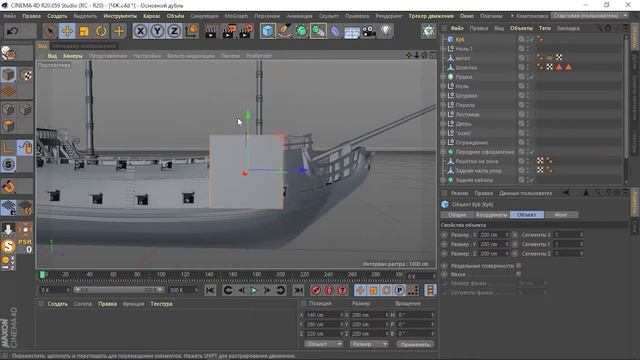This screenshot has width=640, height=360.
Task: Toggle visibility dot for the Куб object
Action: [528, 39]
